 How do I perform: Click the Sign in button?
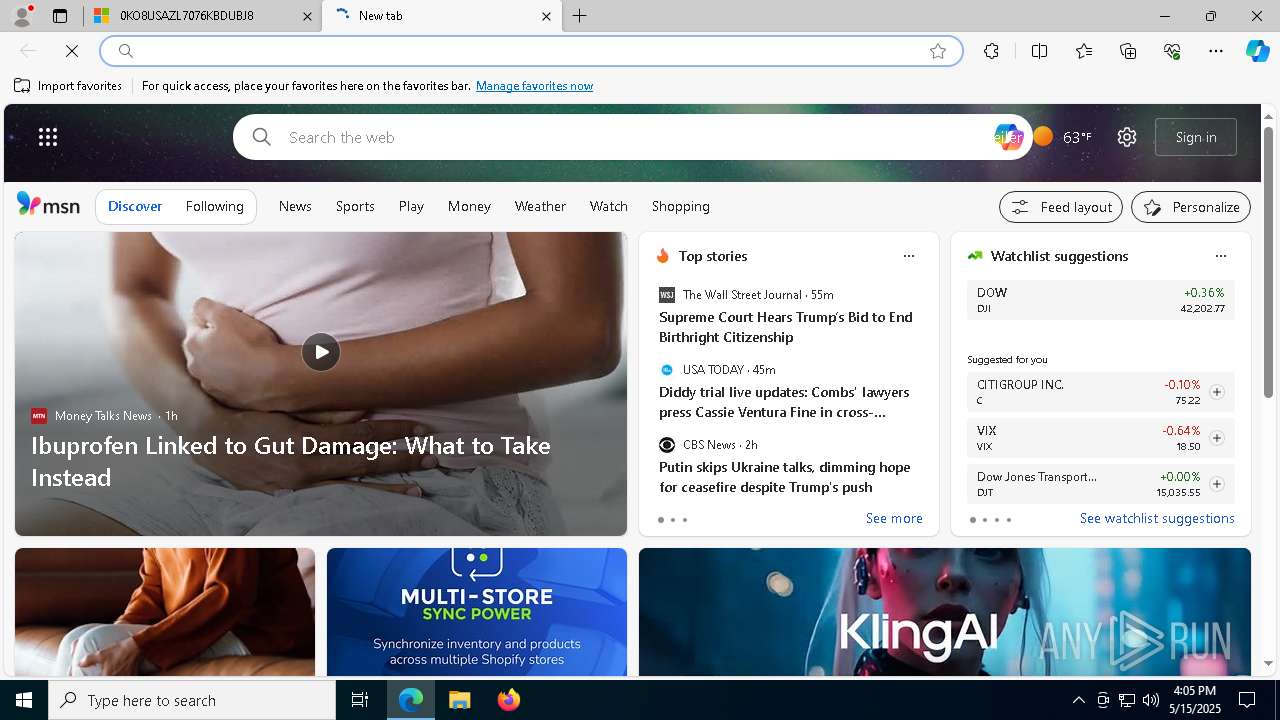click(1196, 137)
